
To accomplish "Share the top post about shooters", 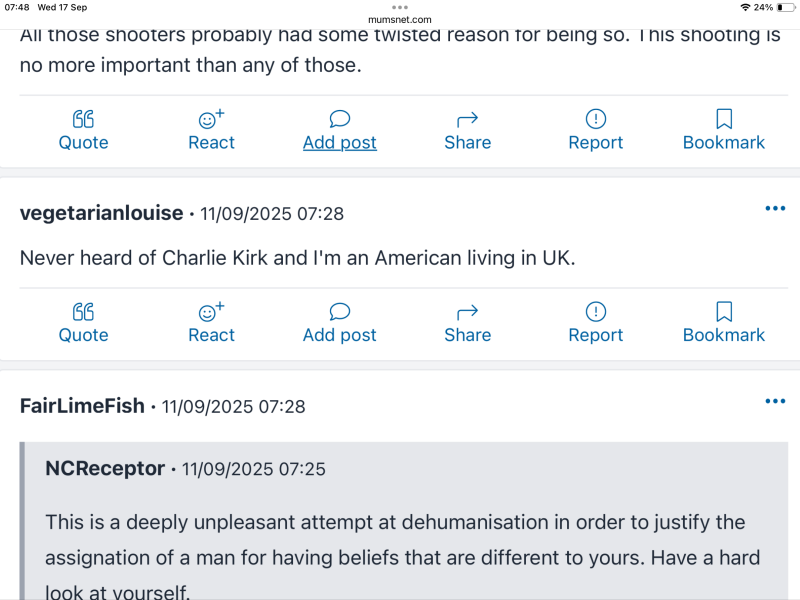I will (x=467, y=131).
